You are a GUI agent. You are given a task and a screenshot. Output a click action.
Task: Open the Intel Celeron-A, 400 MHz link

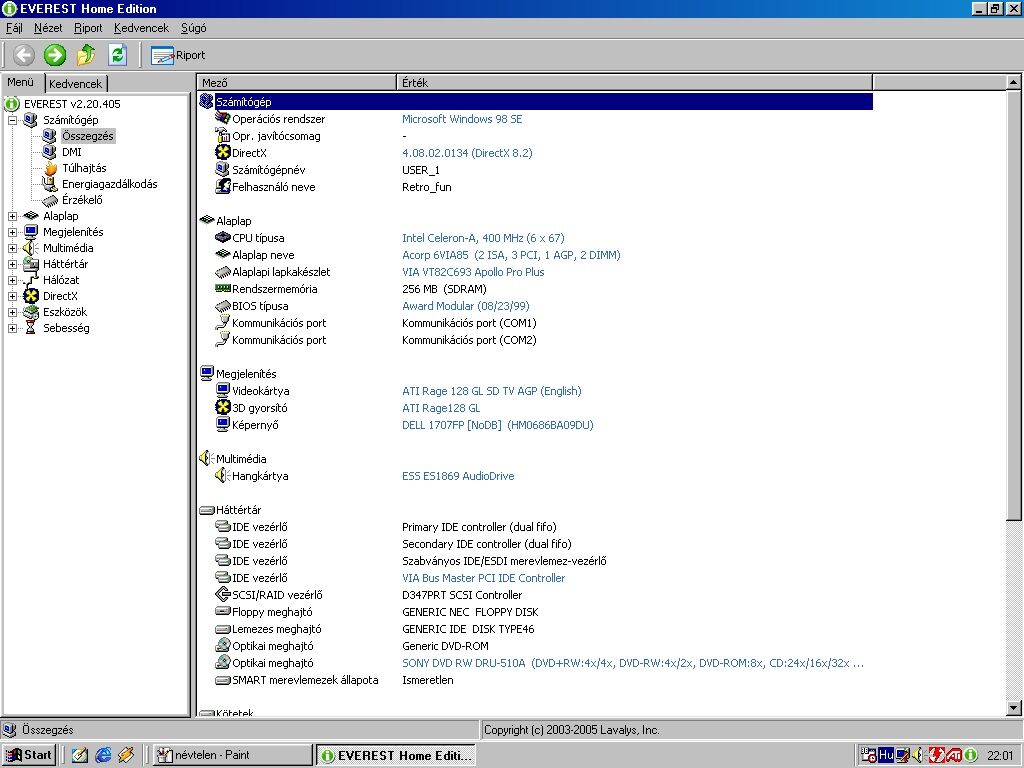pos(483,238)
